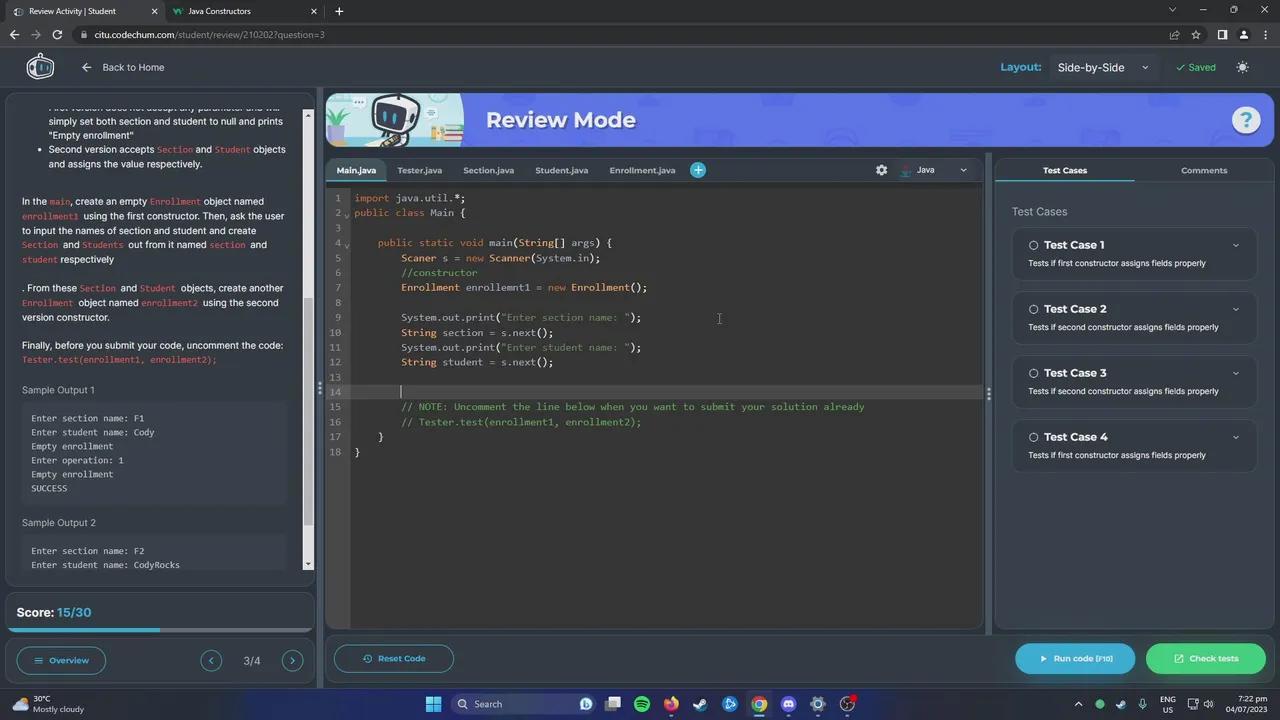
Task: Toggle the dark/light theme sun icon
Action: [x=1242, y=67]
